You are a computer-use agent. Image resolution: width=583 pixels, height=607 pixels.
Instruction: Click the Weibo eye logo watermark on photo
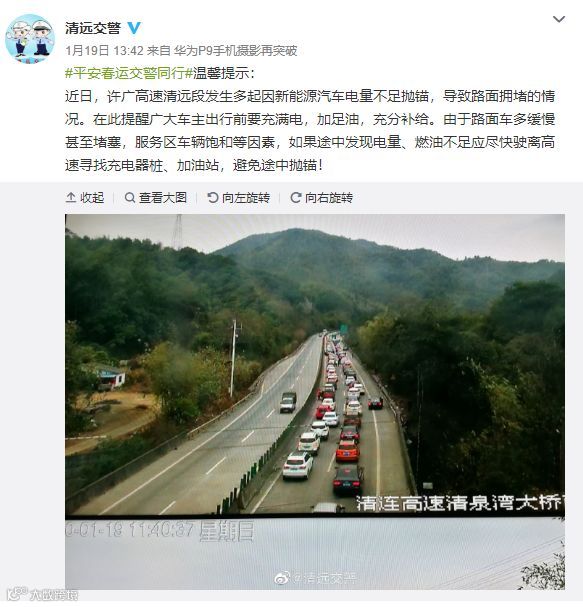click(x=283, y=578)
